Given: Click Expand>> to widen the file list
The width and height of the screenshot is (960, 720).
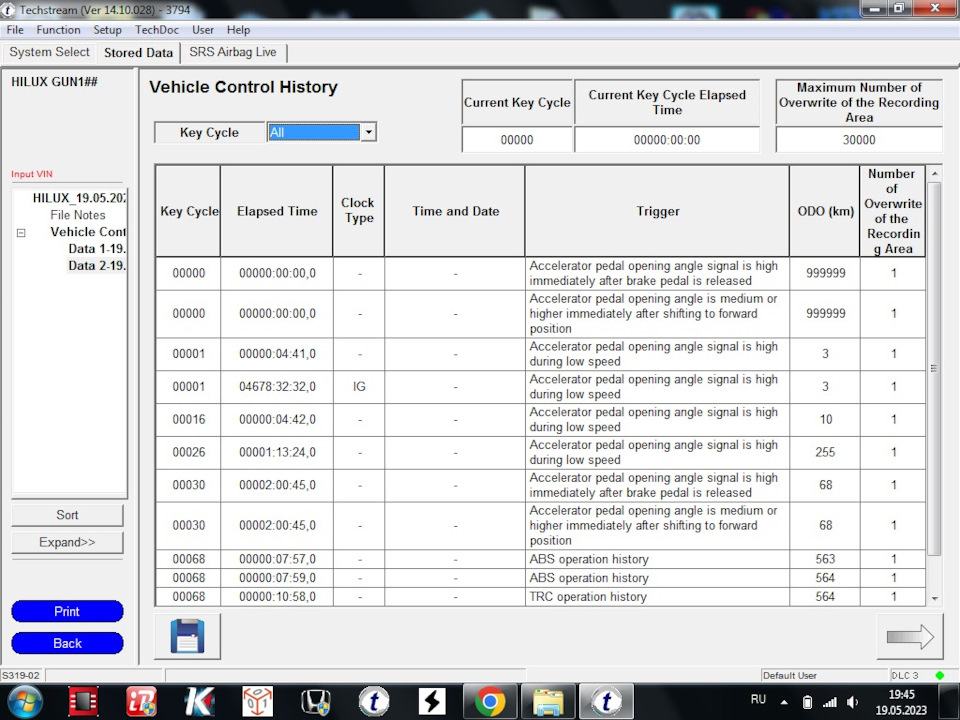Looking at the screenshot, I should pos(67,542).
